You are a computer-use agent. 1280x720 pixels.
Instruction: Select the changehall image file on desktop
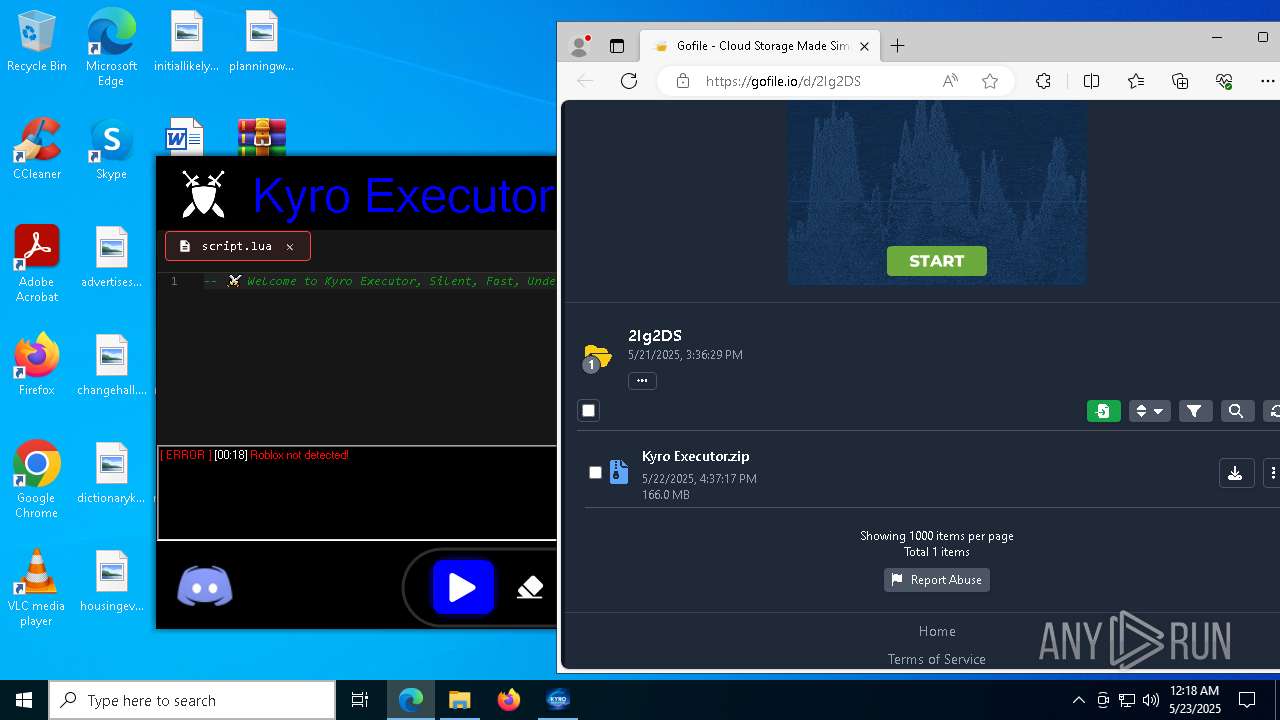click(111, 365)
